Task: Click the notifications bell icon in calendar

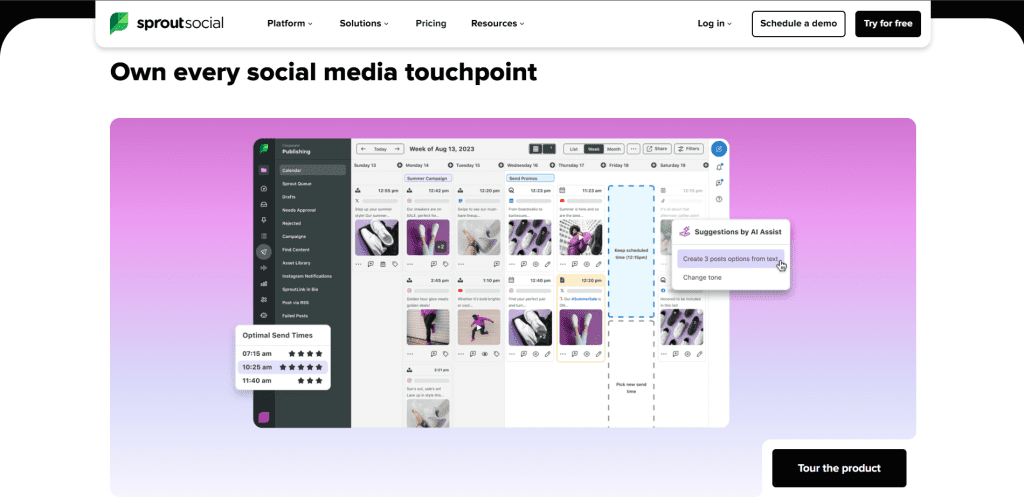Action: 719,166
